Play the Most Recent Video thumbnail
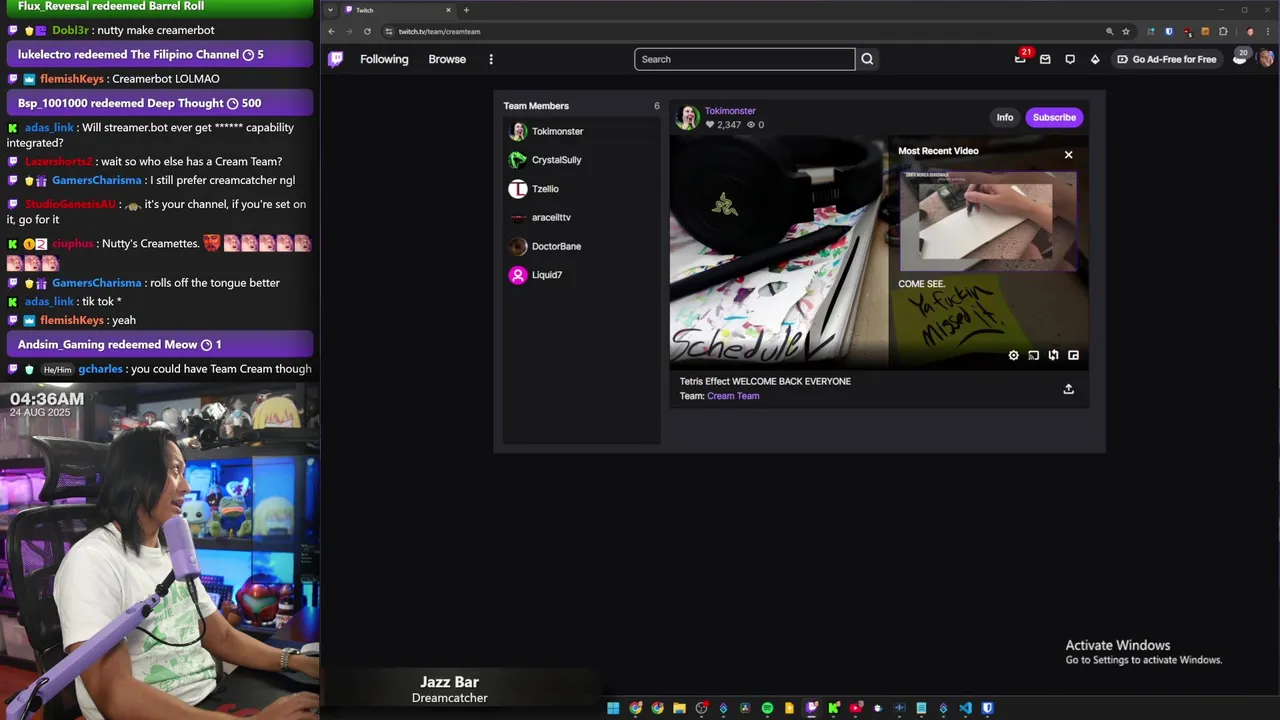Image resolution: width=1280 pixels, height=720 pixels. tap(988, 220)
